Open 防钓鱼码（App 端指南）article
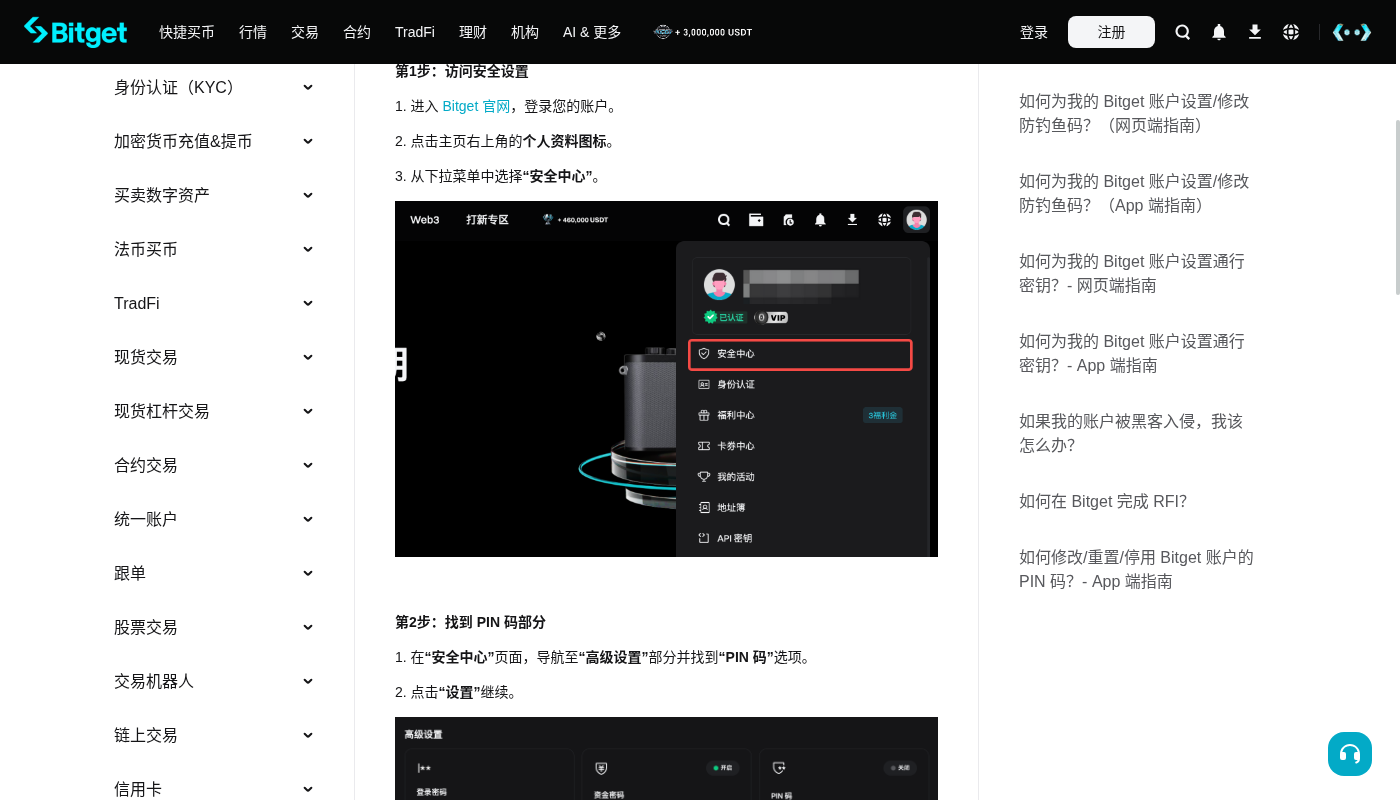The height and width of the screenshot is (800, 1400). [x=1134, y=193]
